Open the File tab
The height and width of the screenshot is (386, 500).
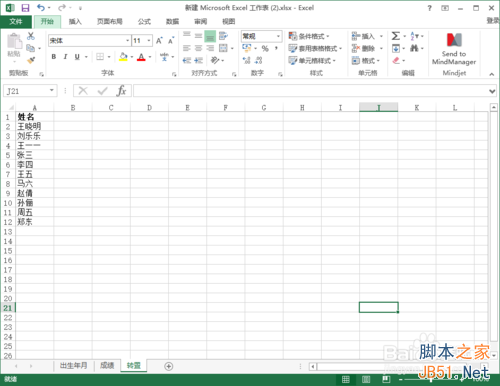click(x=16, y=21)
